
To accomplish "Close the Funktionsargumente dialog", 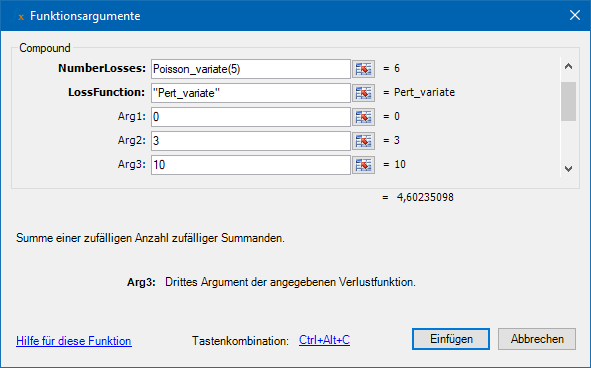I will click(575, 15).
